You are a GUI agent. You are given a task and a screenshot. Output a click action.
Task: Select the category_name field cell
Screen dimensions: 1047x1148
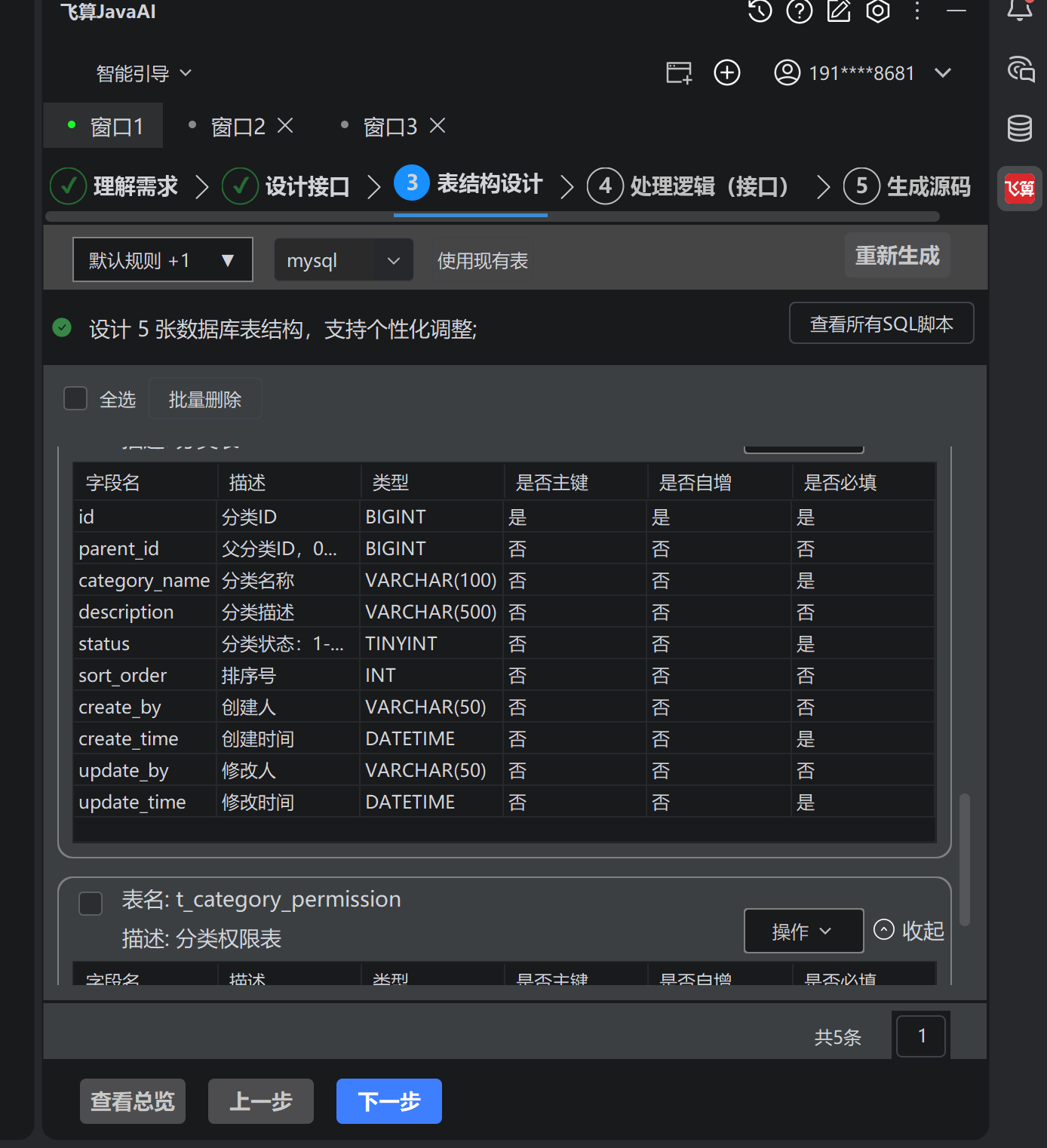(x=145, y=580)
